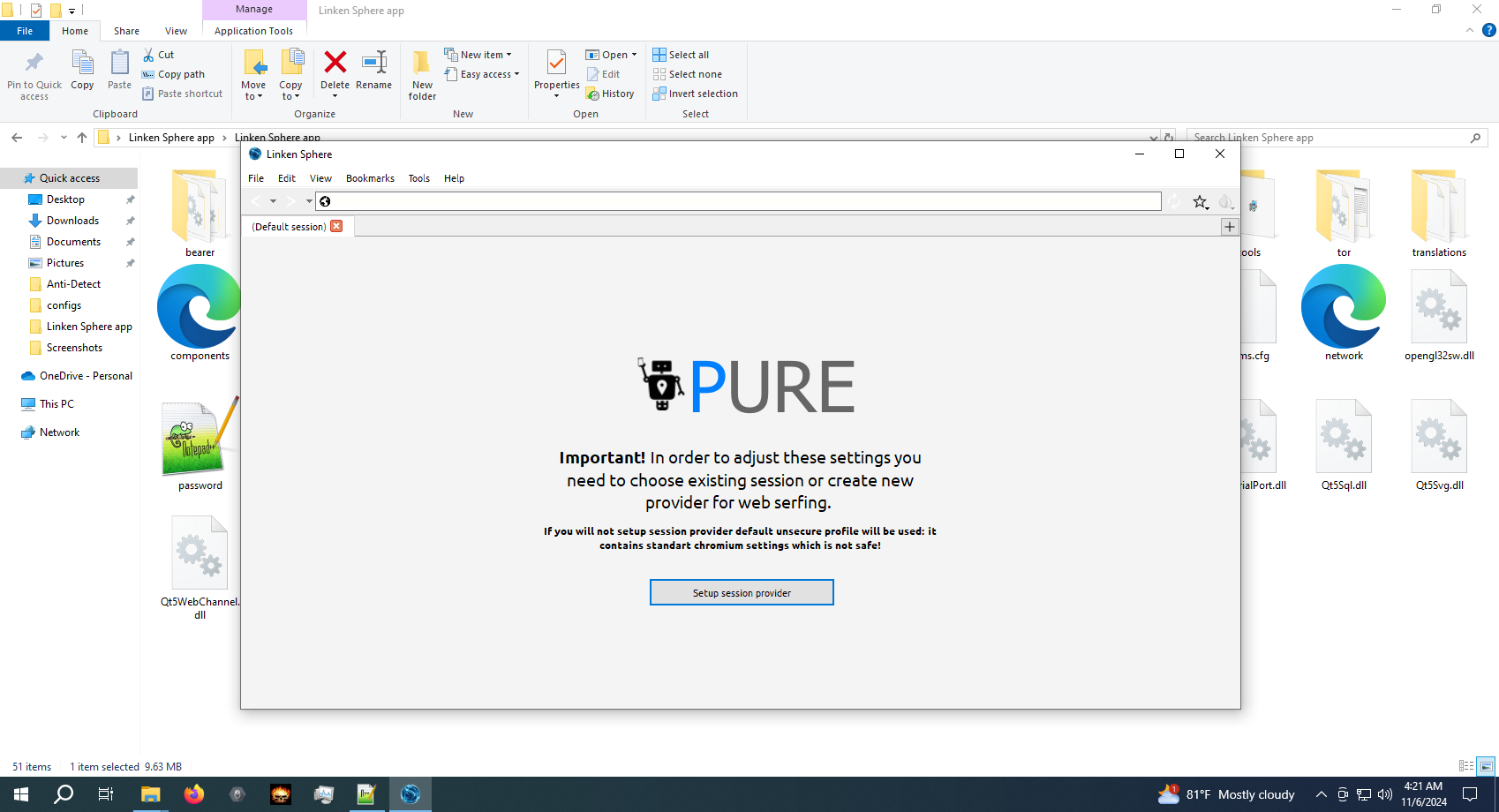Click the Rename icon in the ribbon
This screenshot has height=812, width=1499.
tap(374, 64)
